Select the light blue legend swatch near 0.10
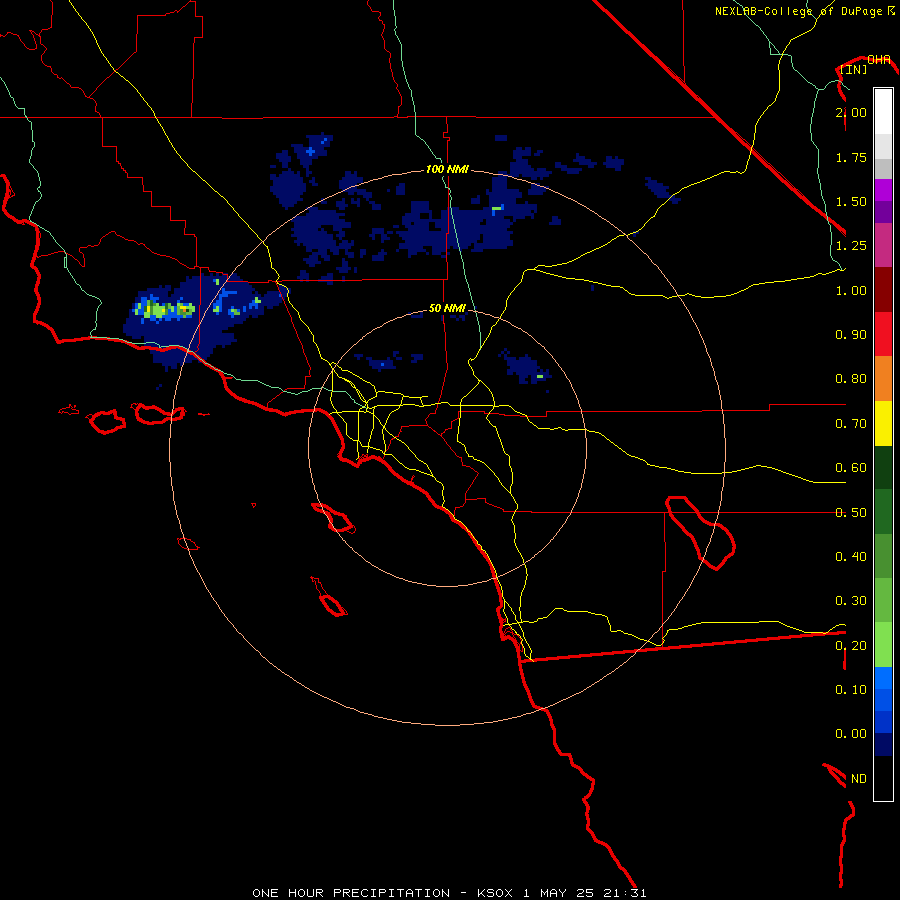The height and width of the screenshot is (900, 900). click(x=883, y=678)
